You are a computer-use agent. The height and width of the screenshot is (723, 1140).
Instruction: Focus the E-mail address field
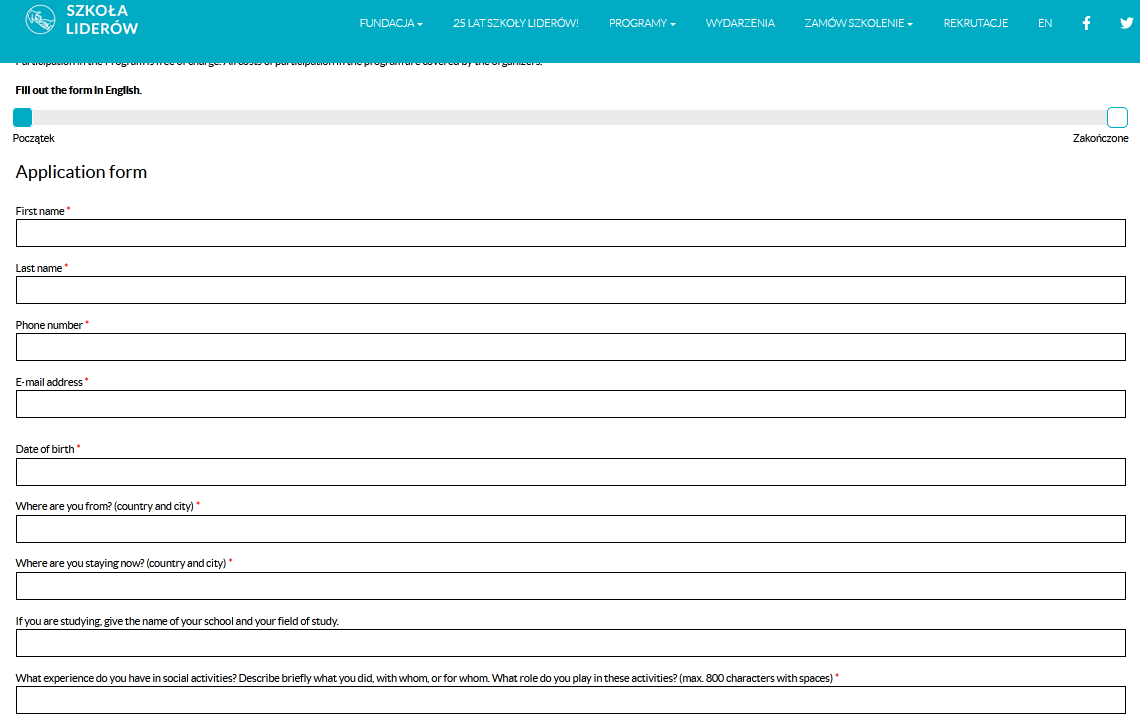coord(571,404)
